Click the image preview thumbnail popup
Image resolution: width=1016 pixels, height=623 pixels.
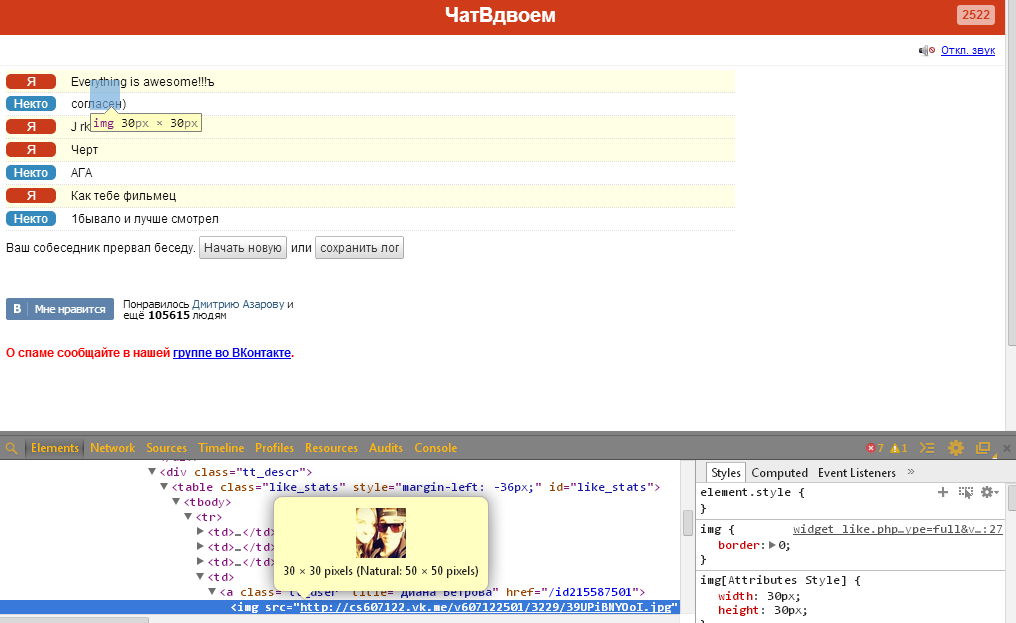(x=381, y=533)
